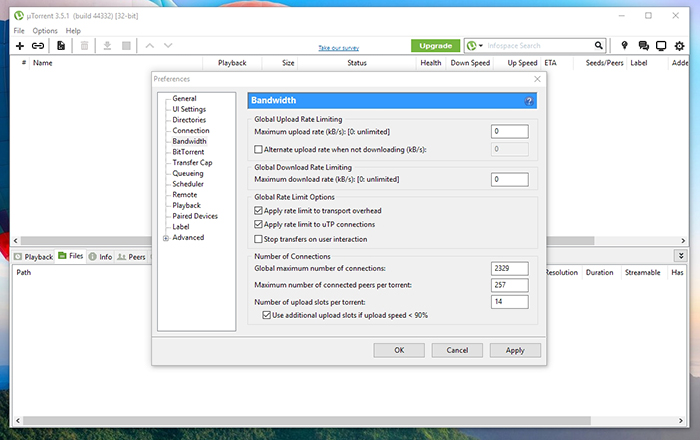Select BitTorrent in preferences tree

pos(188,152)
